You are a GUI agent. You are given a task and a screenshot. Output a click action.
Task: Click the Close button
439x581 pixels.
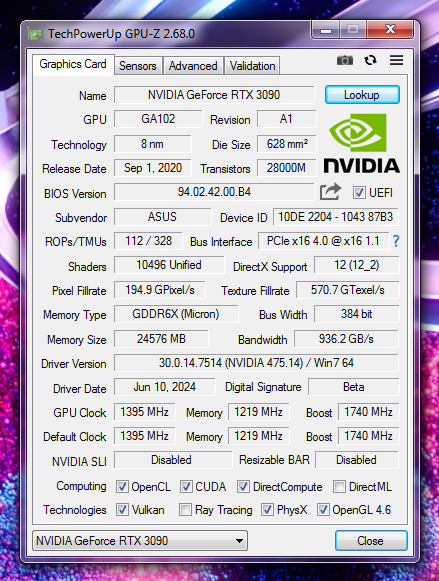click(x=371, y=541)
